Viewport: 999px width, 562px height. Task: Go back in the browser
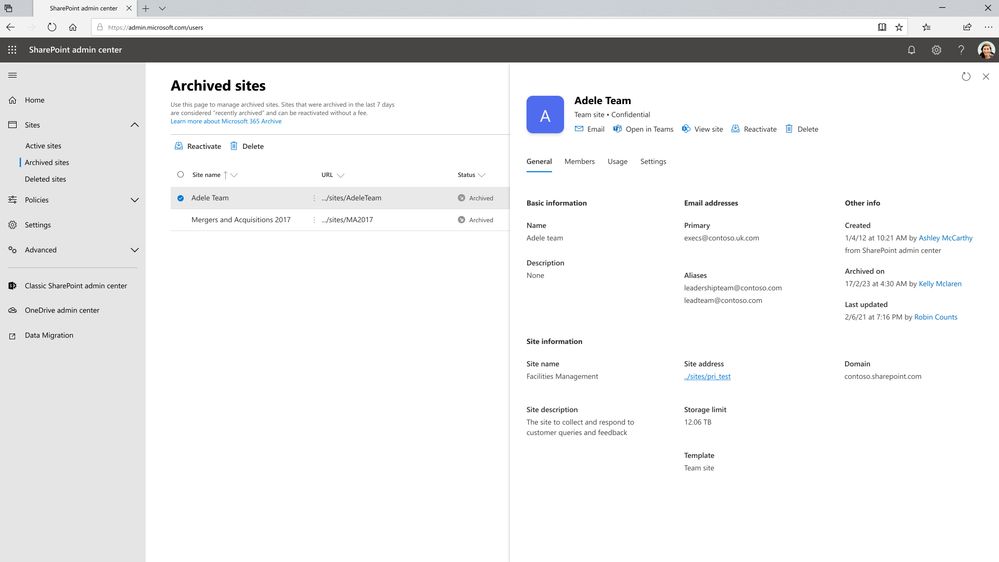10,27
